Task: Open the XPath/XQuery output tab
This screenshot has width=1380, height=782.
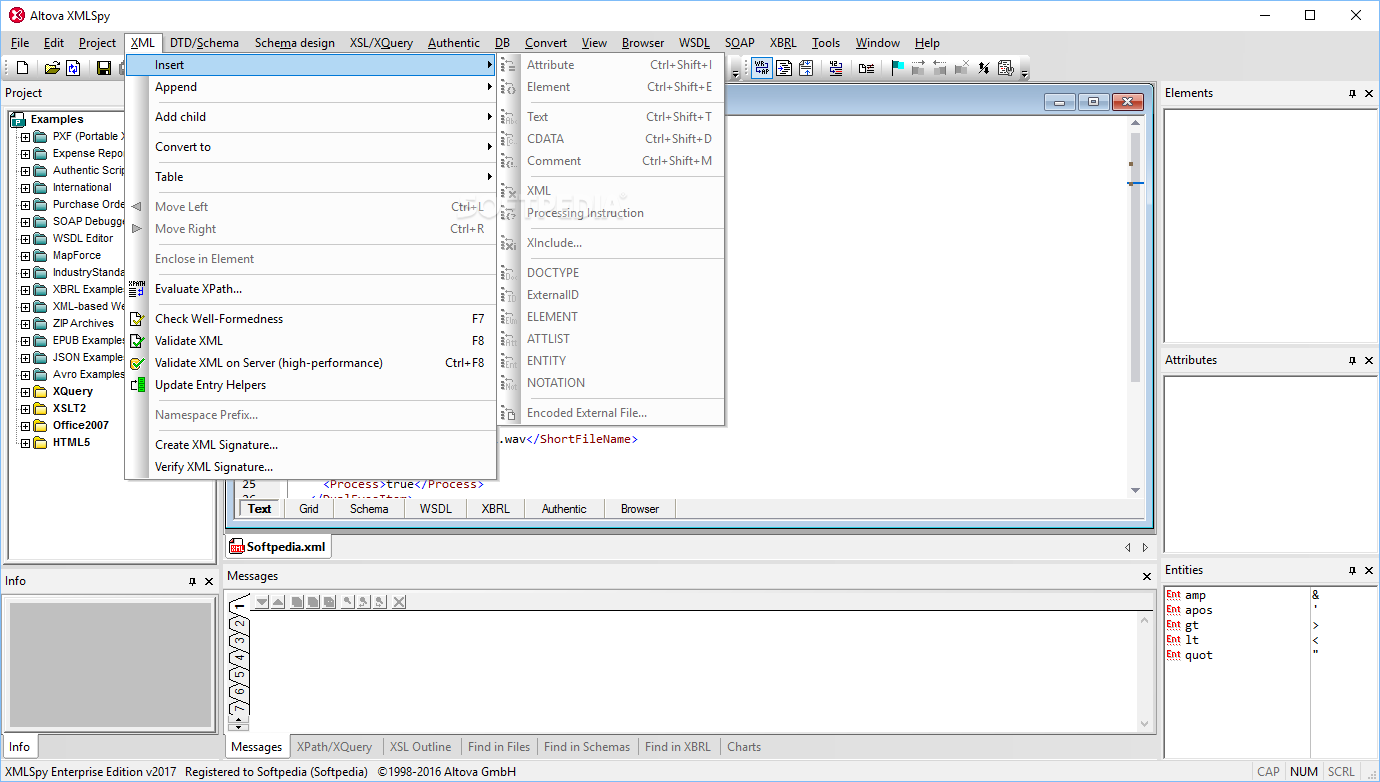Action: point(334,747)
